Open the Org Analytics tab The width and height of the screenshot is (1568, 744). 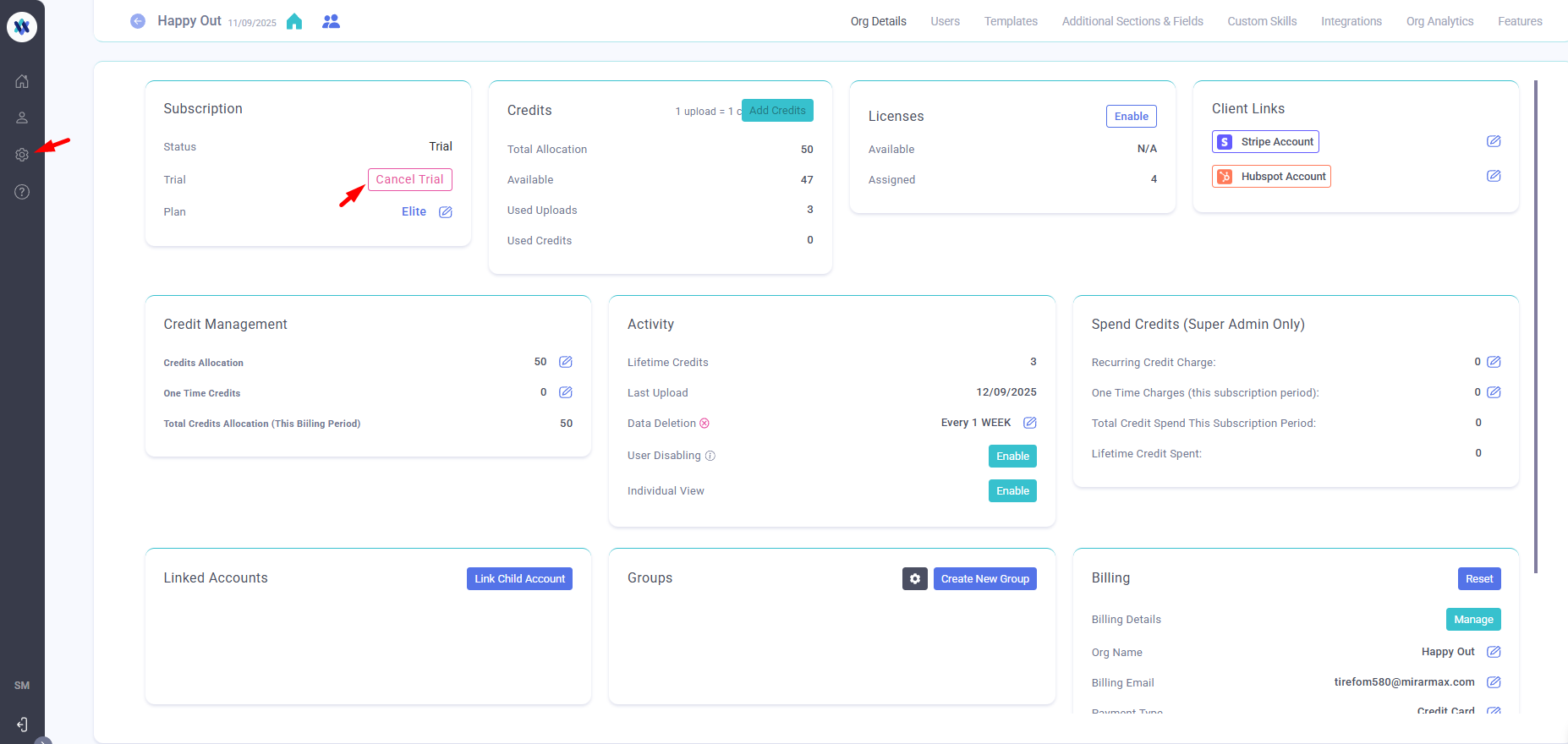[1439, 21]
